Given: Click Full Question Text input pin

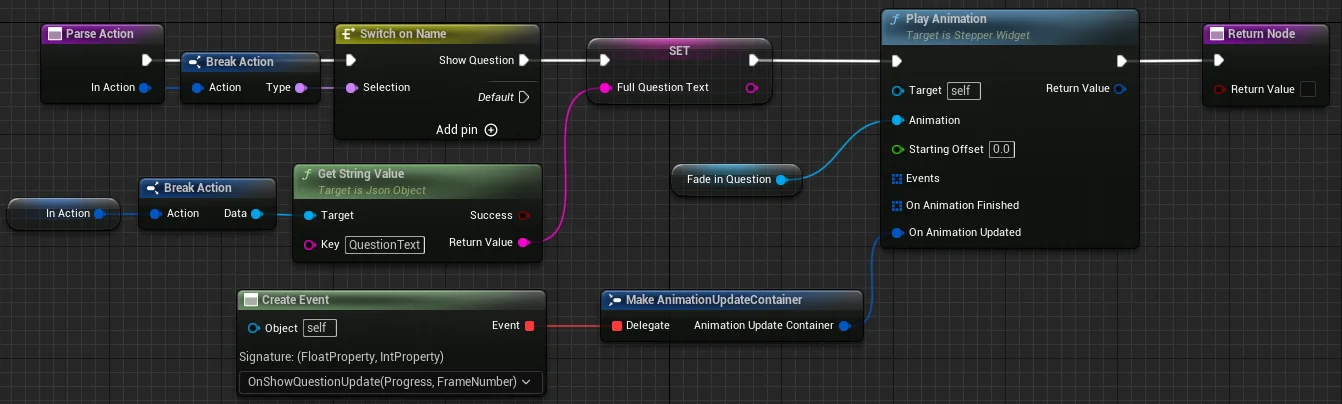Looking at the screenshot, I should pos(604,88).
